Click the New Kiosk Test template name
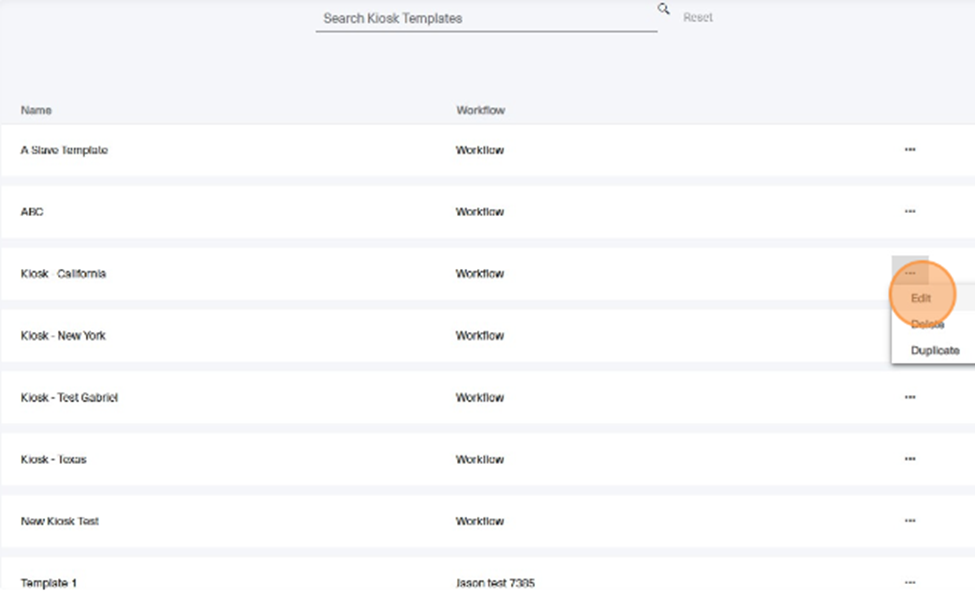975x605 pixels. 58,520
